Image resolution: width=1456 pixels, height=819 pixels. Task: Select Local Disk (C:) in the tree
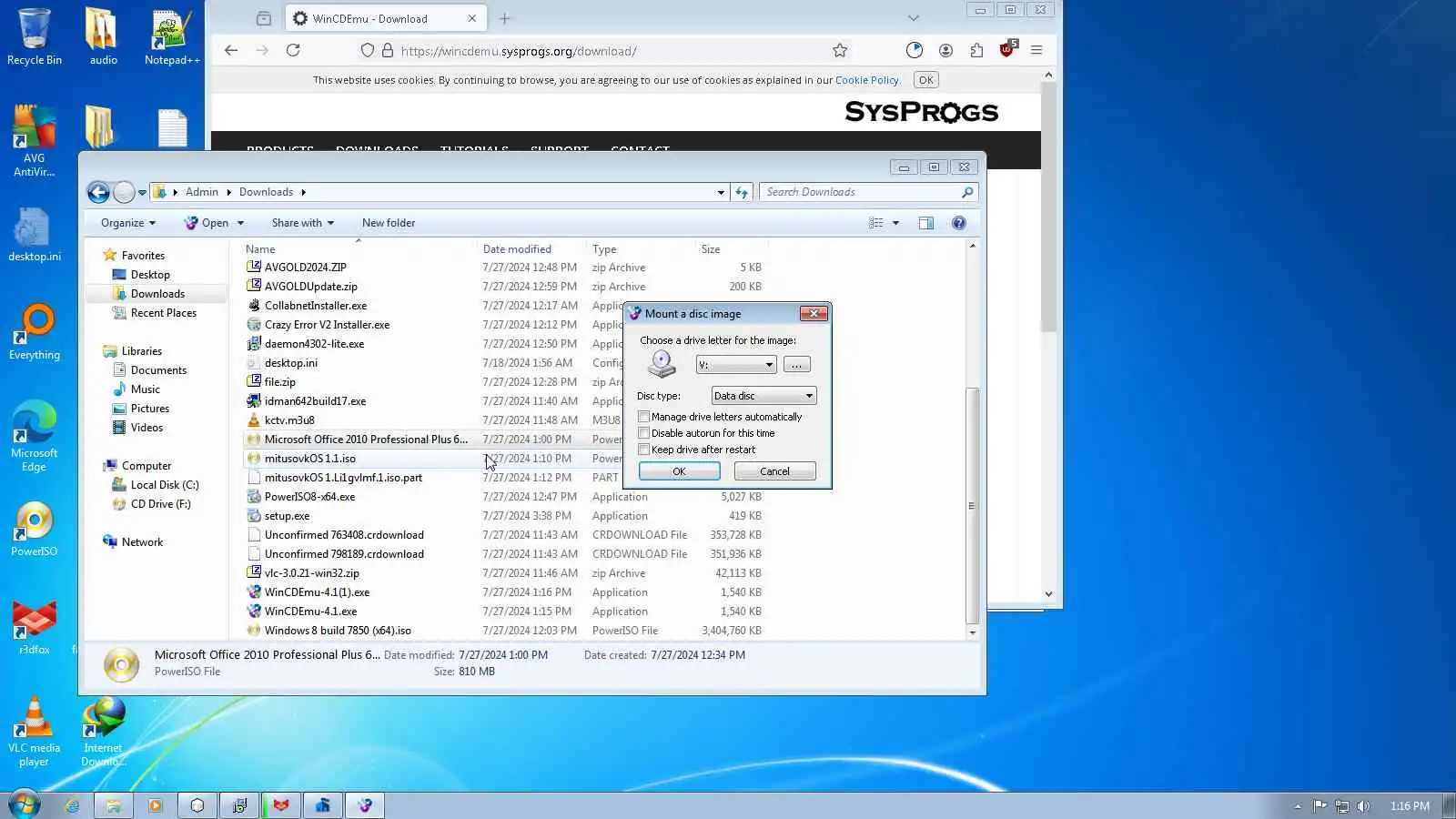click(x=164, y=485)
